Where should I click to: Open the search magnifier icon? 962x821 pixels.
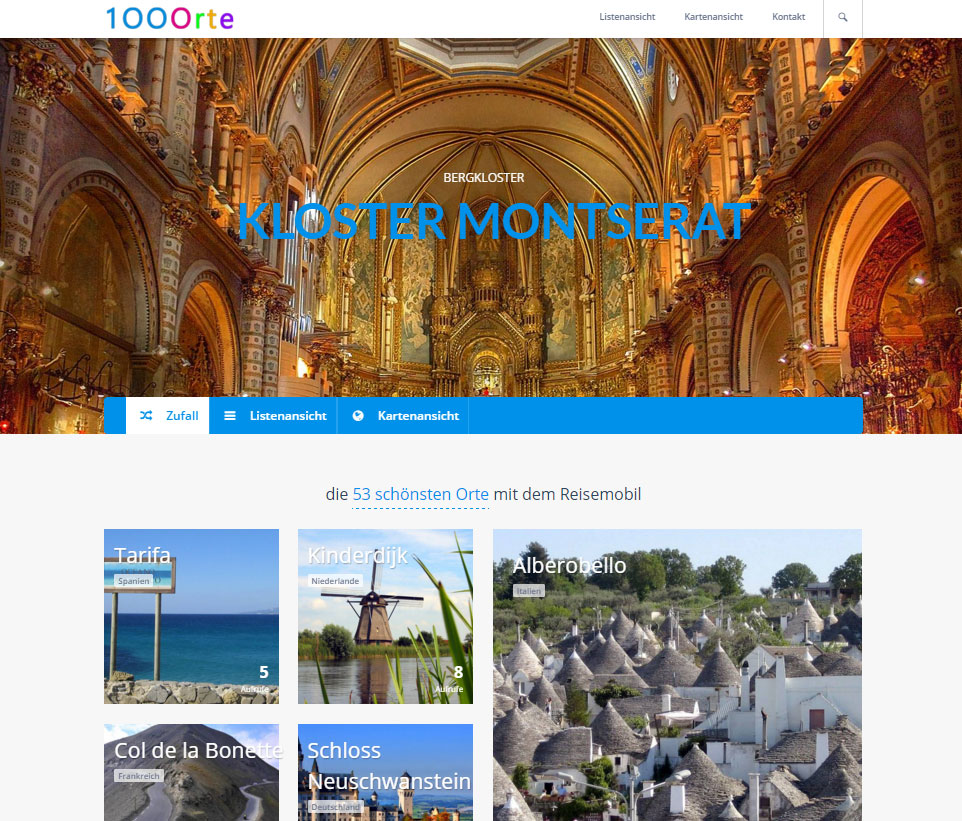(842, 17)
